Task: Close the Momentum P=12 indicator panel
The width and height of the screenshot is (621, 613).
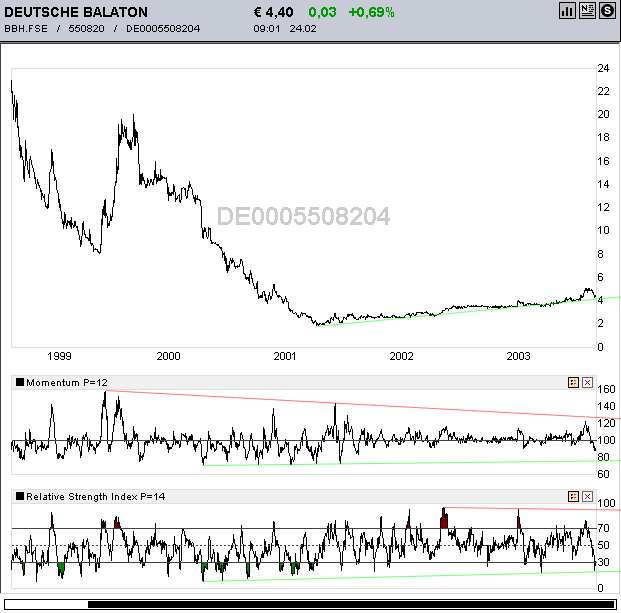Action: tap(587, 383)
